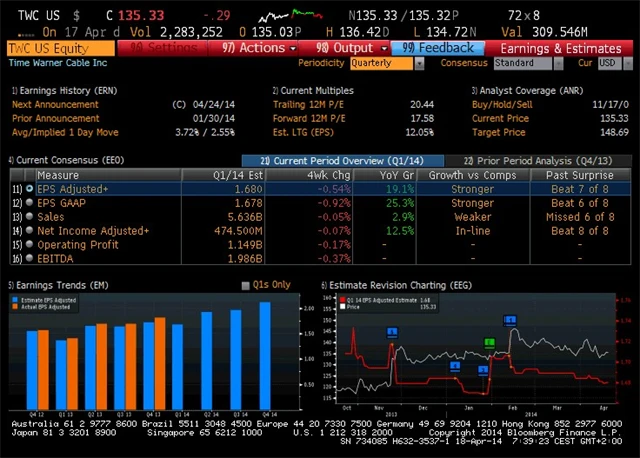The image size is (640, 458).
Task: Open the Settings button in toolbar
Action: coord(165,48)
